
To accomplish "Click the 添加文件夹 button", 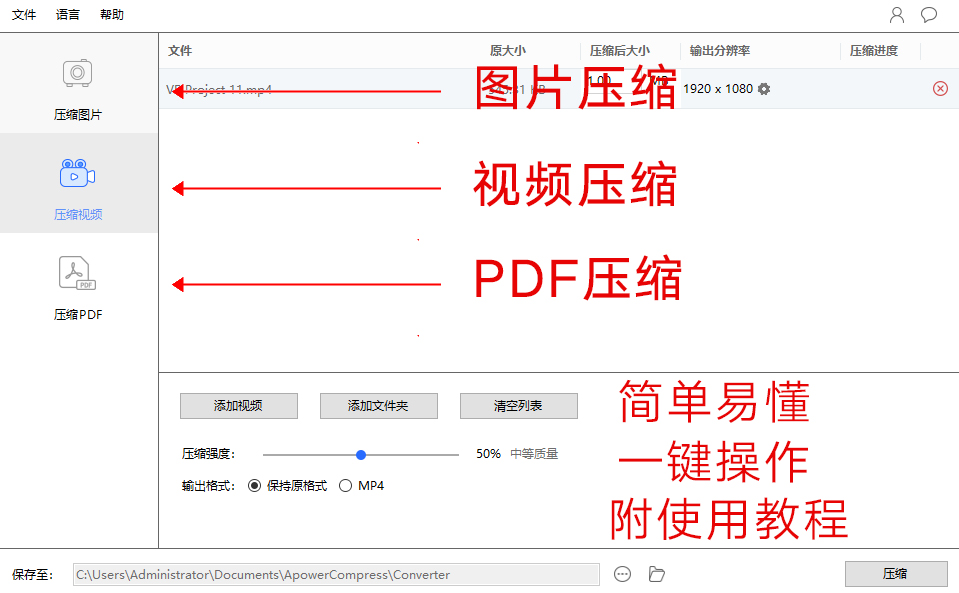I will pyautogui.click(x=379, y=406).
